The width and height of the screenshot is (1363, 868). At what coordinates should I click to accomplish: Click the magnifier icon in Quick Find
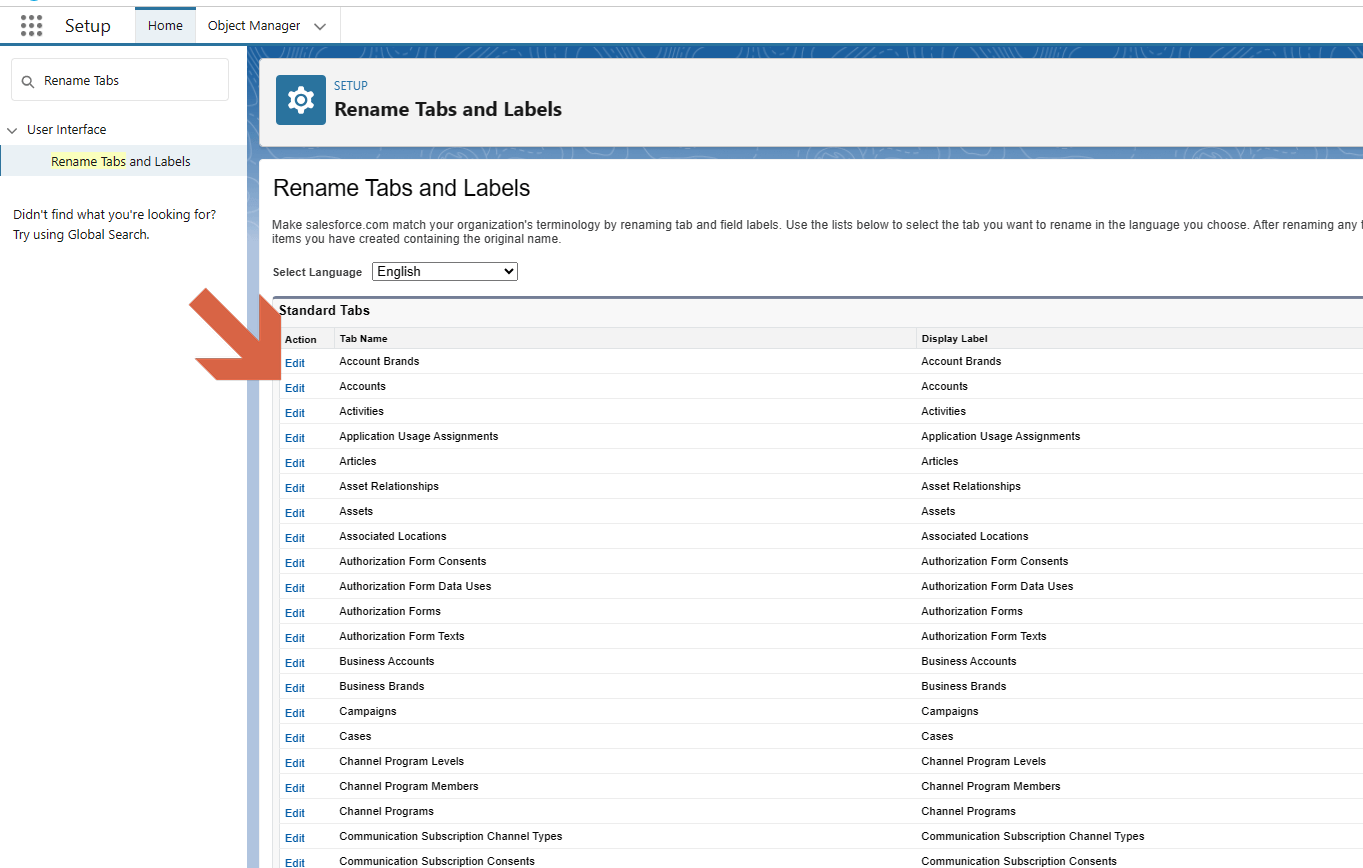click(27, 80)
